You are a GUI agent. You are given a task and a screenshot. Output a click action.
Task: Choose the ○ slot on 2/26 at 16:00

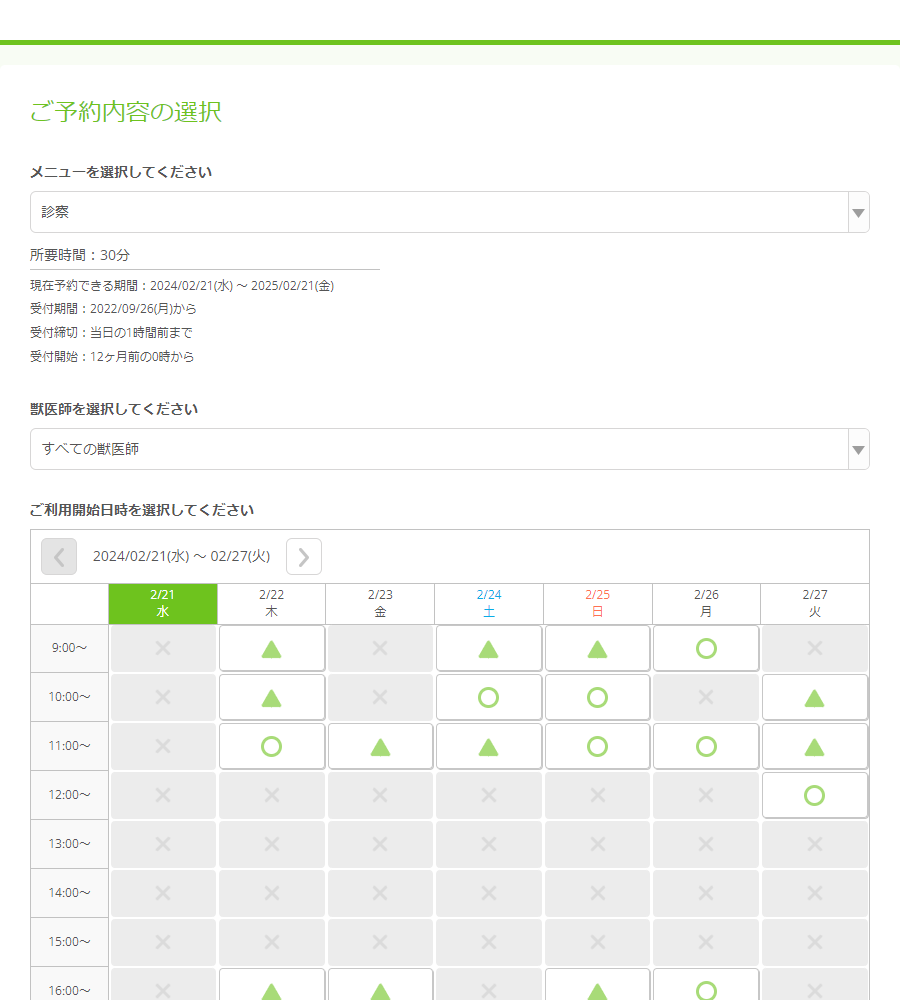click(x=706, y=989)
